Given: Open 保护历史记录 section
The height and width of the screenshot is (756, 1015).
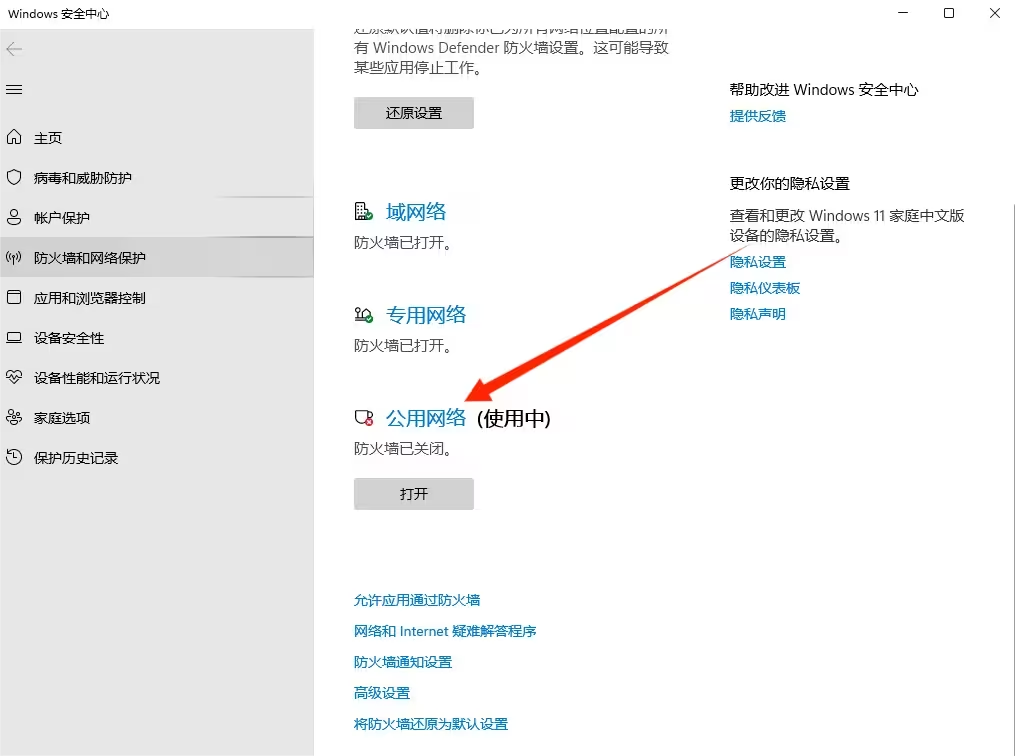Looking at the screenshot, I should (x=157, y=458).
